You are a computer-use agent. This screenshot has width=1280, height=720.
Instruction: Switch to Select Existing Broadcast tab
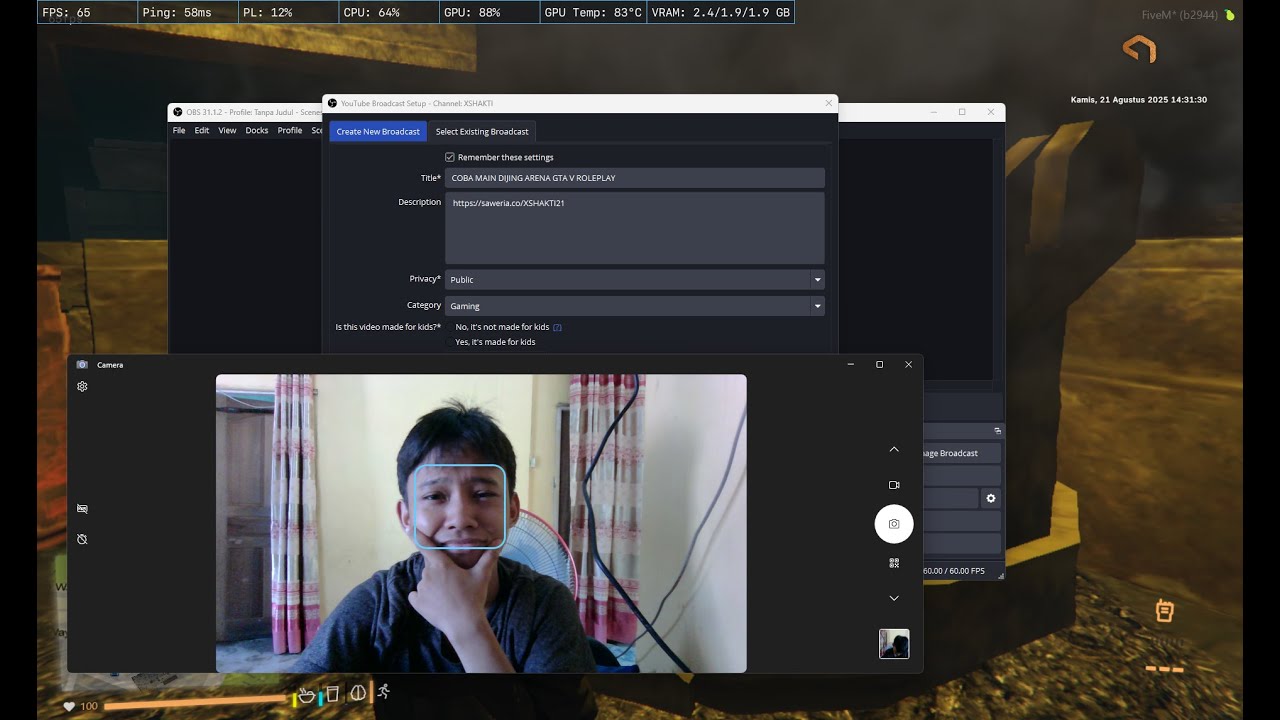click(x=482, y=132)
